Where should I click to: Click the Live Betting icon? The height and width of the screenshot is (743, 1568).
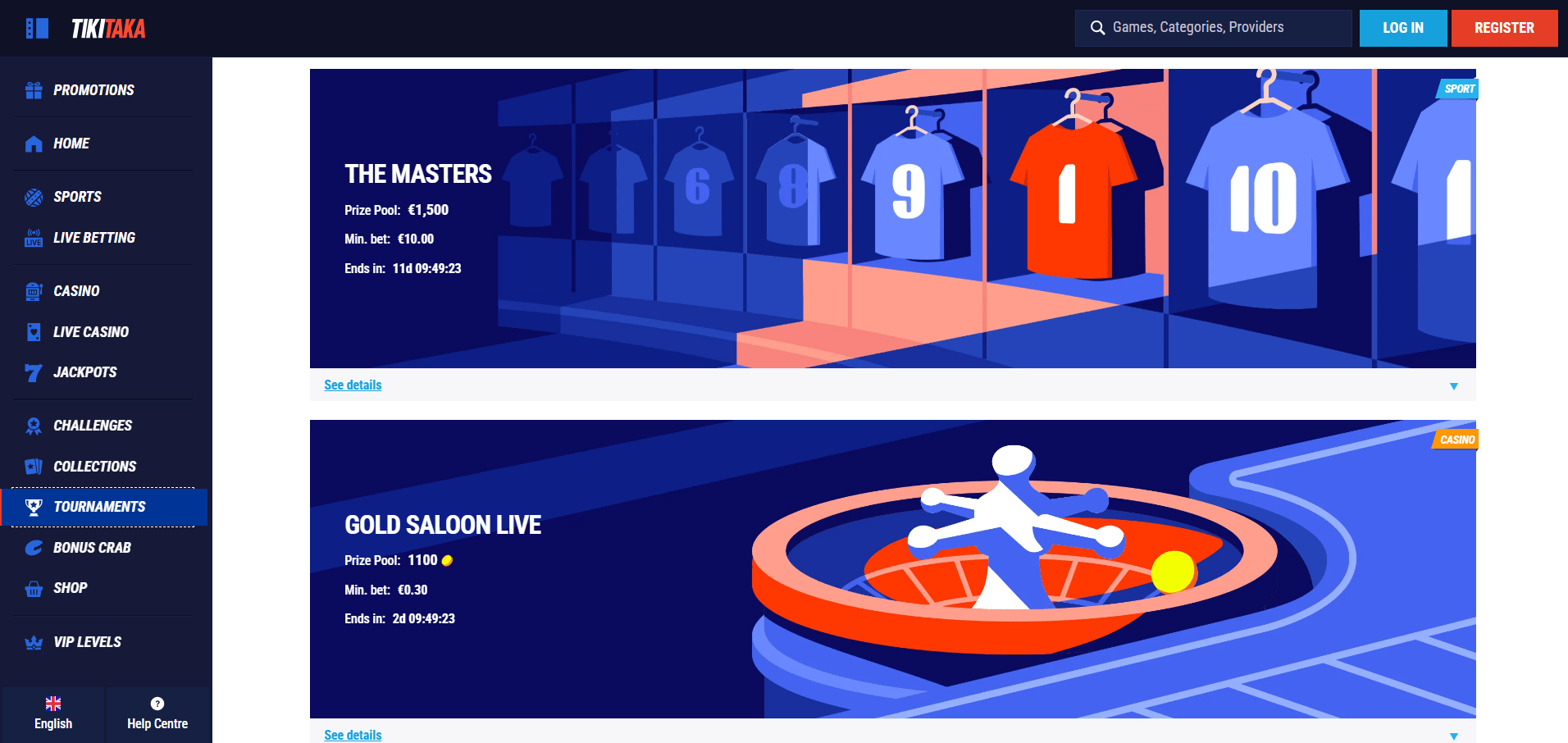(x=34, y=238)
